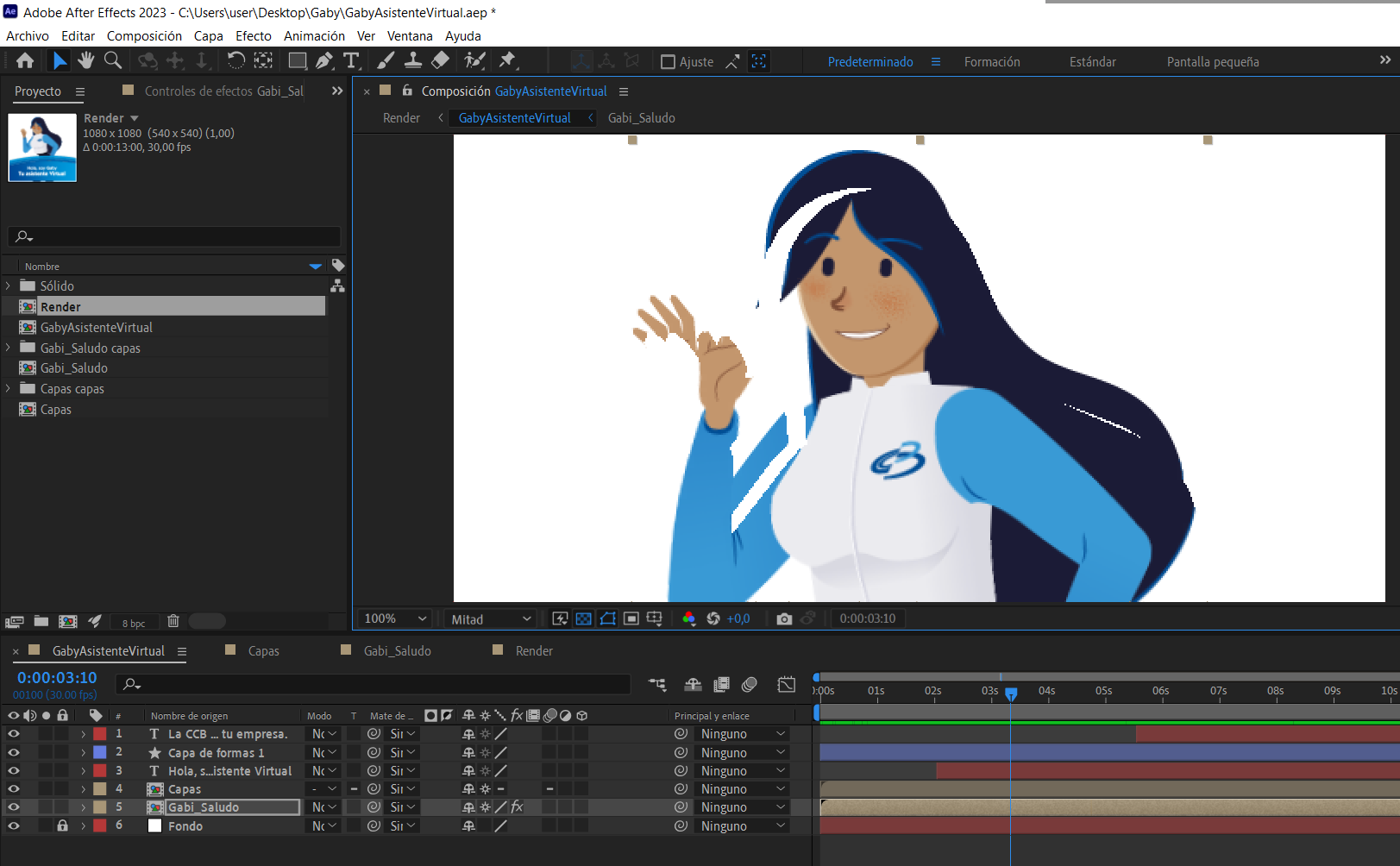Open the Graph Editor

tap(786, 684)
